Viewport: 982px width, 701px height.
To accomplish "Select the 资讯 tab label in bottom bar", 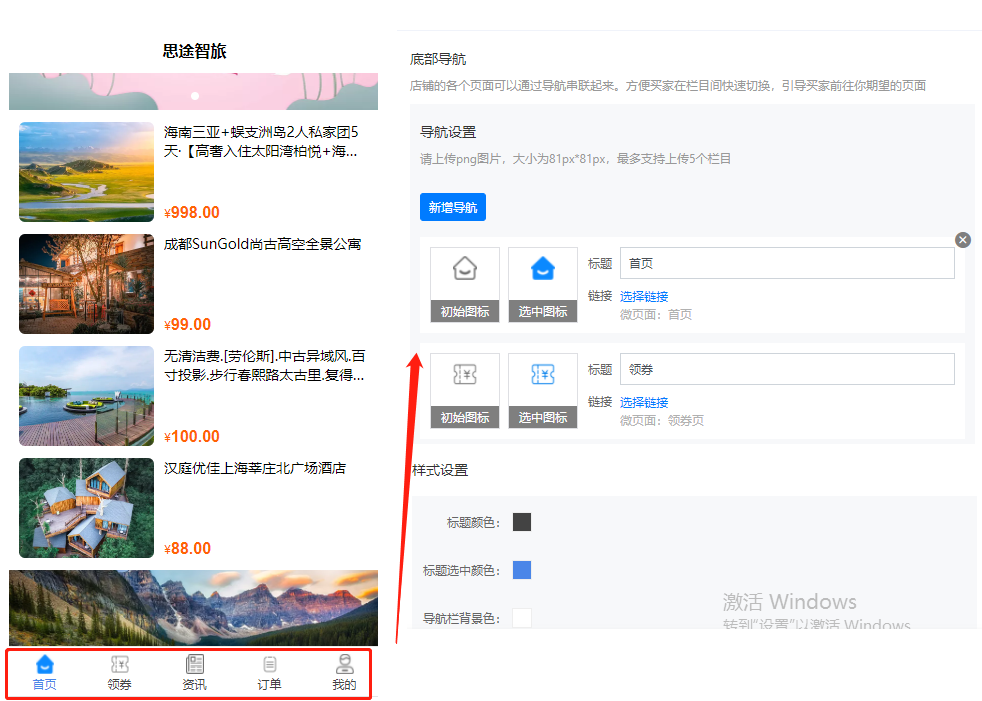I will click(x=195, y=685).
